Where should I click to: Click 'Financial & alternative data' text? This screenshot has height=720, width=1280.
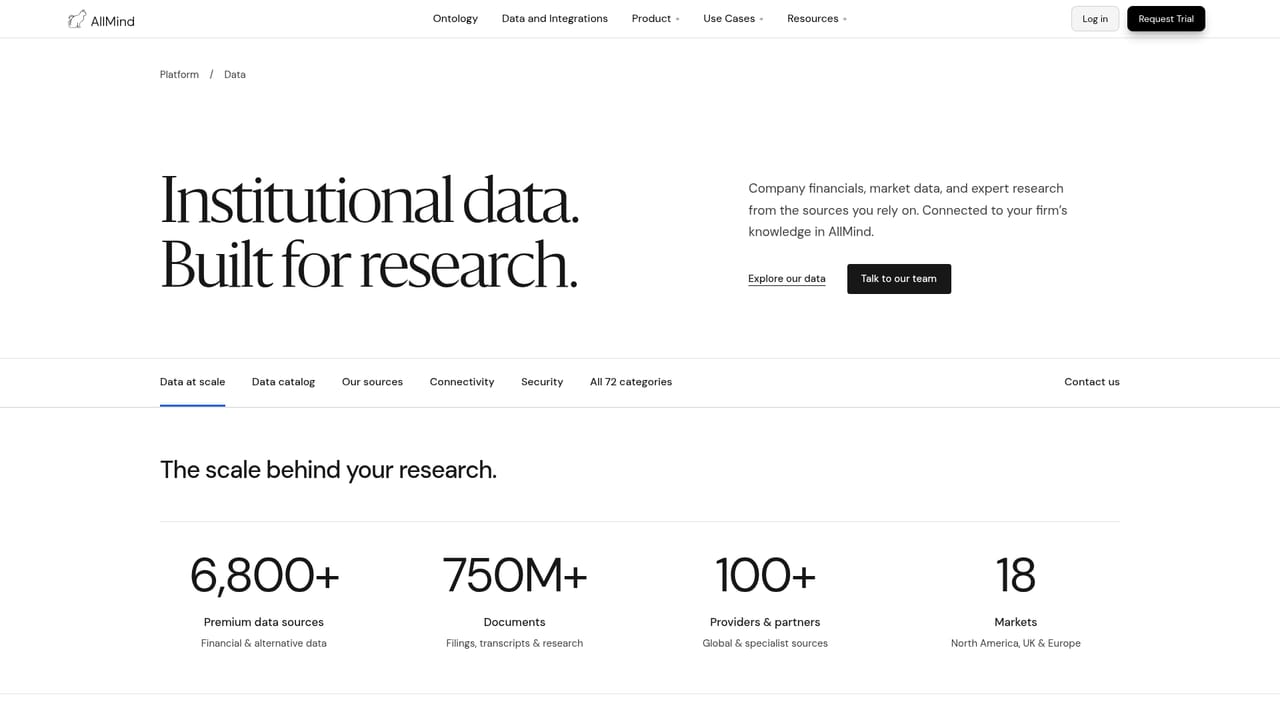(x=264, y=643)
